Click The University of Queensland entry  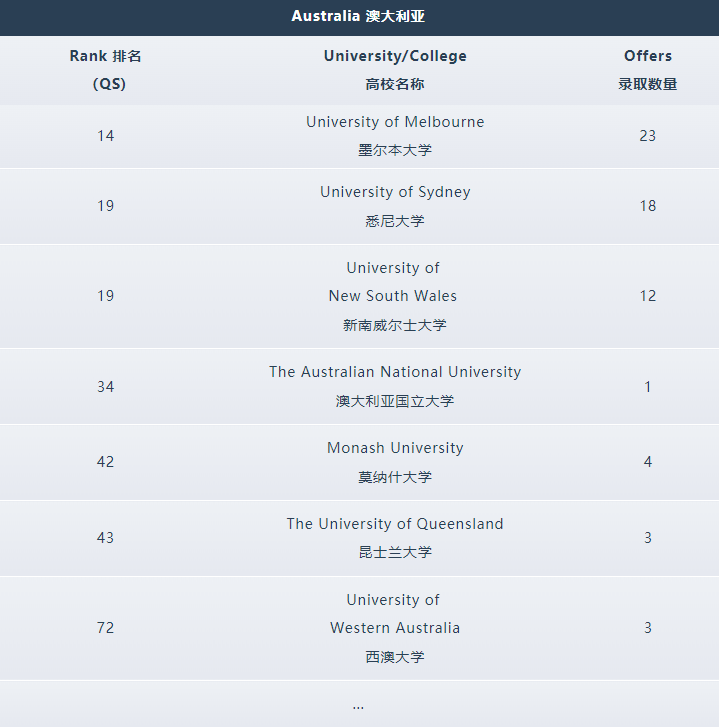point(395,524)
